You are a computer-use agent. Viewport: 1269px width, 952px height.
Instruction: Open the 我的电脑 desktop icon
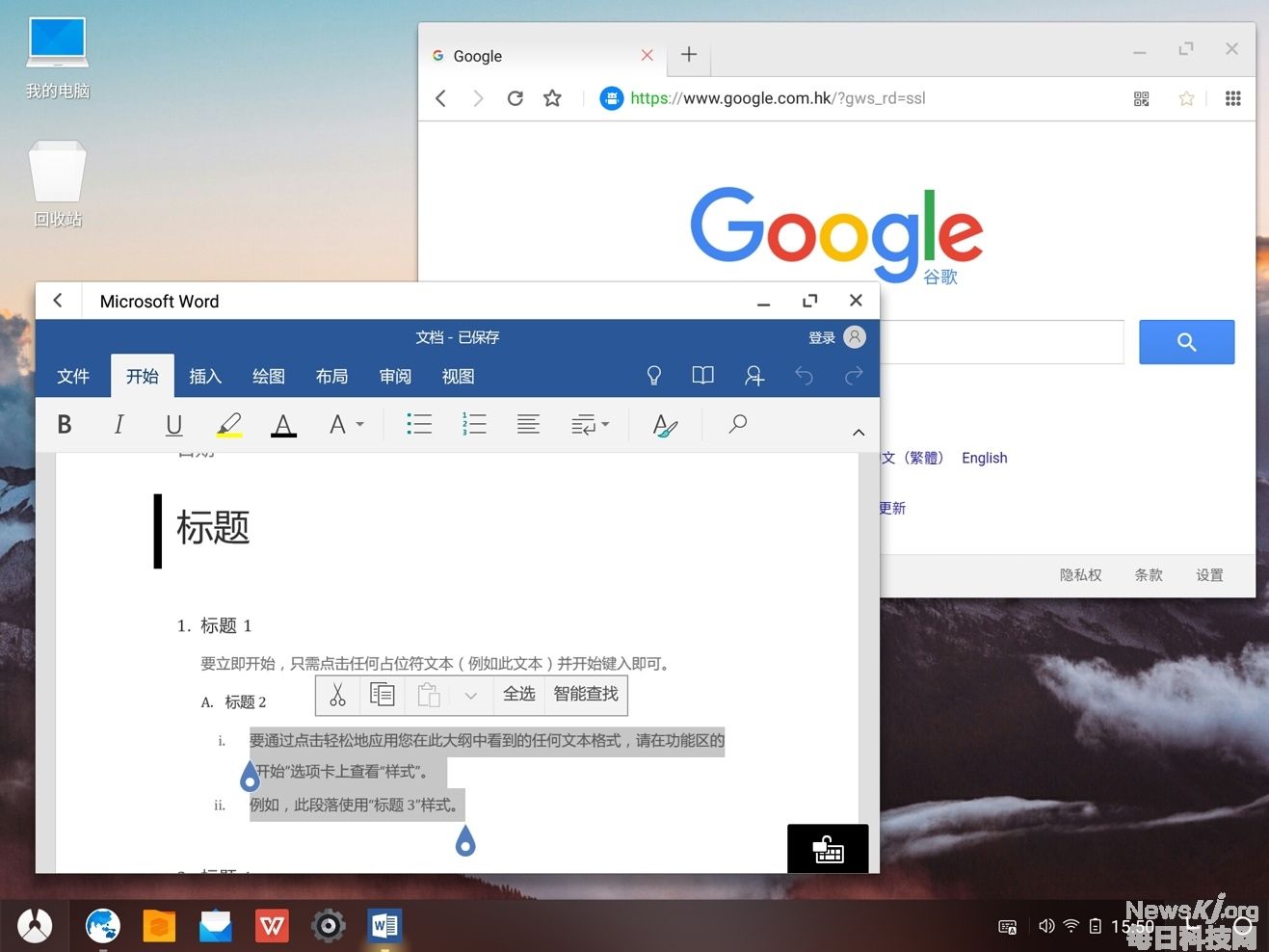tap(58, 58)
